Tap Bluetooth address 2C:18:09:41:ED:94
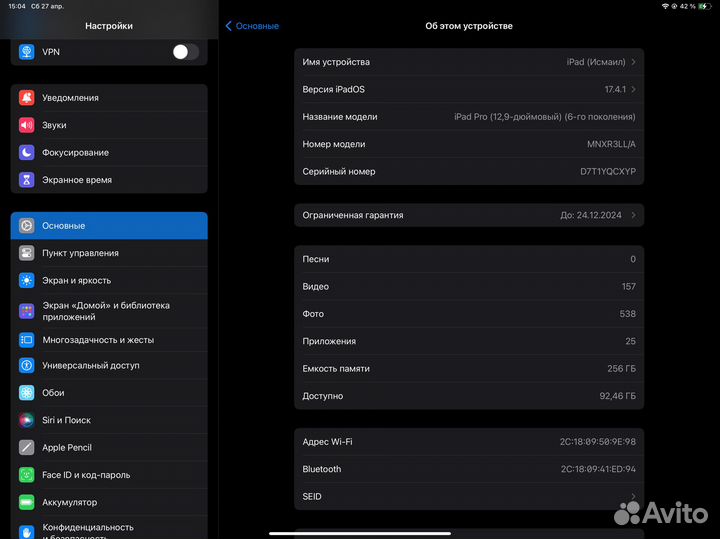The image size is (720, 539). tap(598, 469)
